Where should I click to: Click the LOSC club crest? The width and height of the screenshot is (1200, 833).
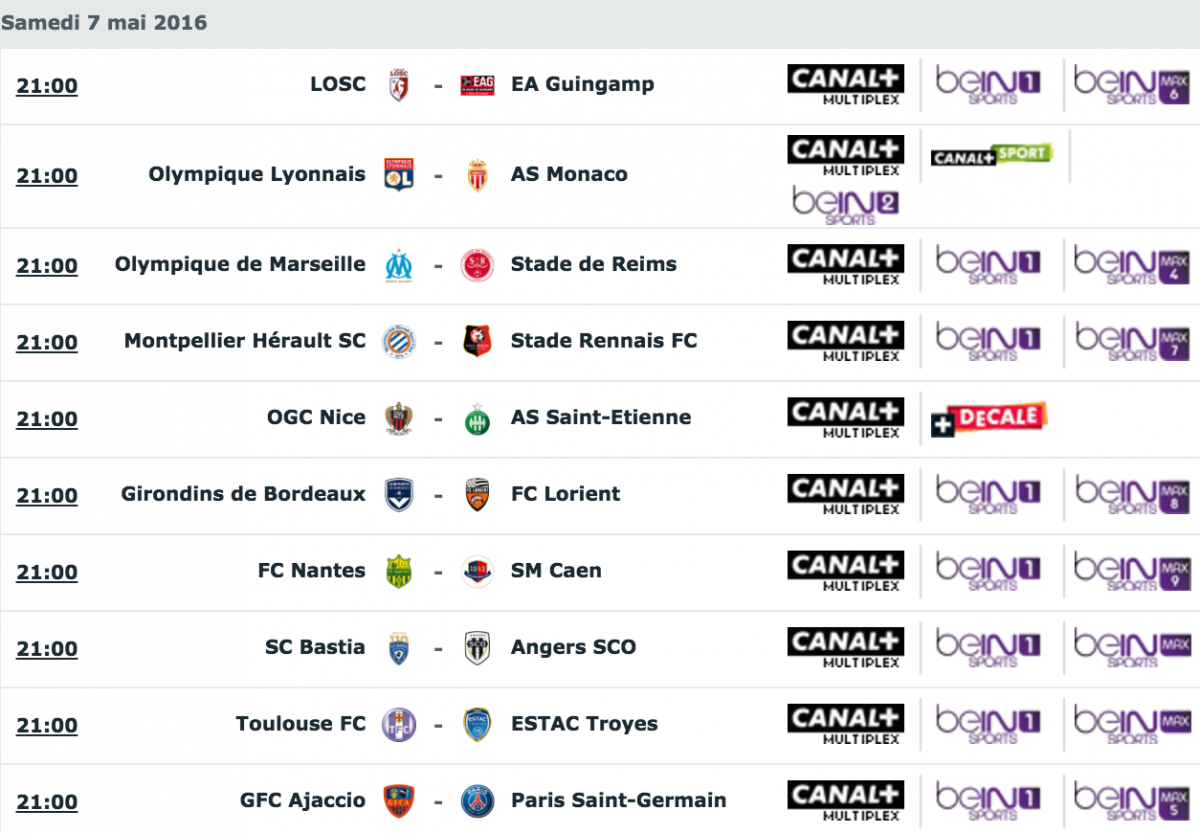coord(399,85)
